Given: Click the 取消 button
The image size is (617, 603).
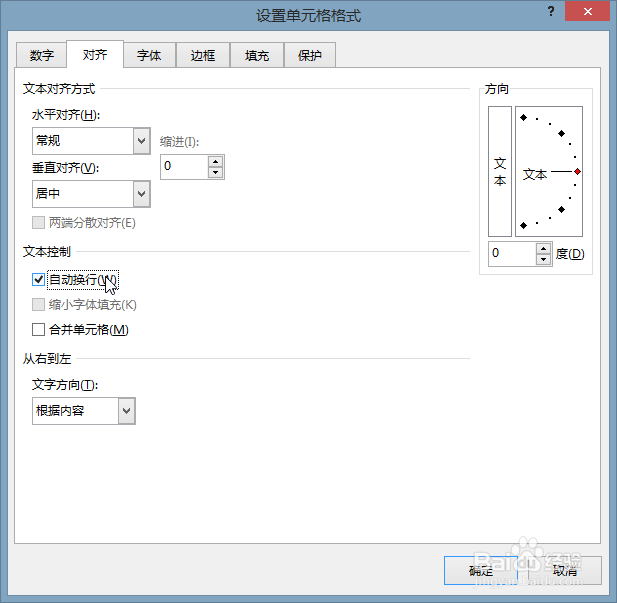Looking at the screenshot, I should (x=565, y=570).
